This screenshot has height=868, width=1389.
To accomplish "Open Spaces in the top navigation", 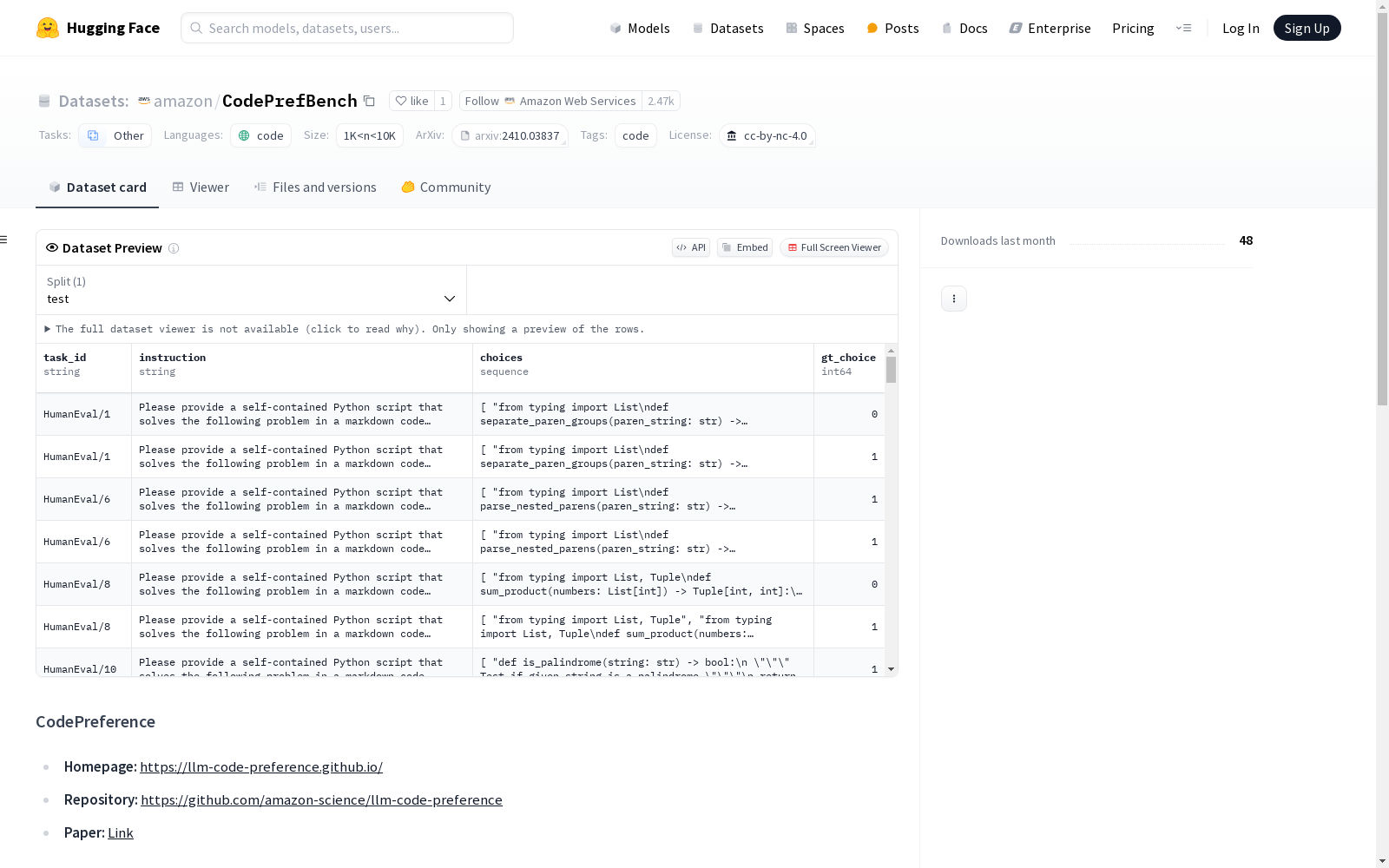I will click(x=815, y=28).
